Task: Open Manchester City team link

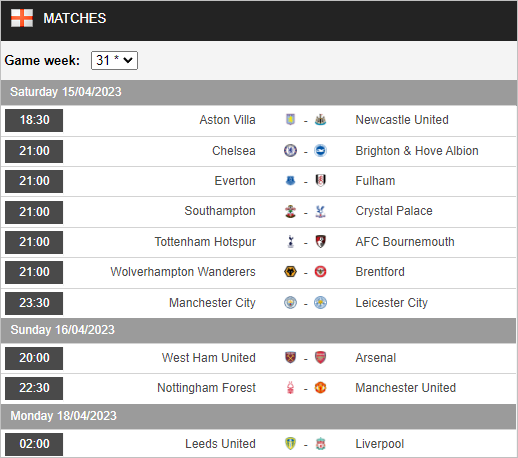Action: [212, 303]
